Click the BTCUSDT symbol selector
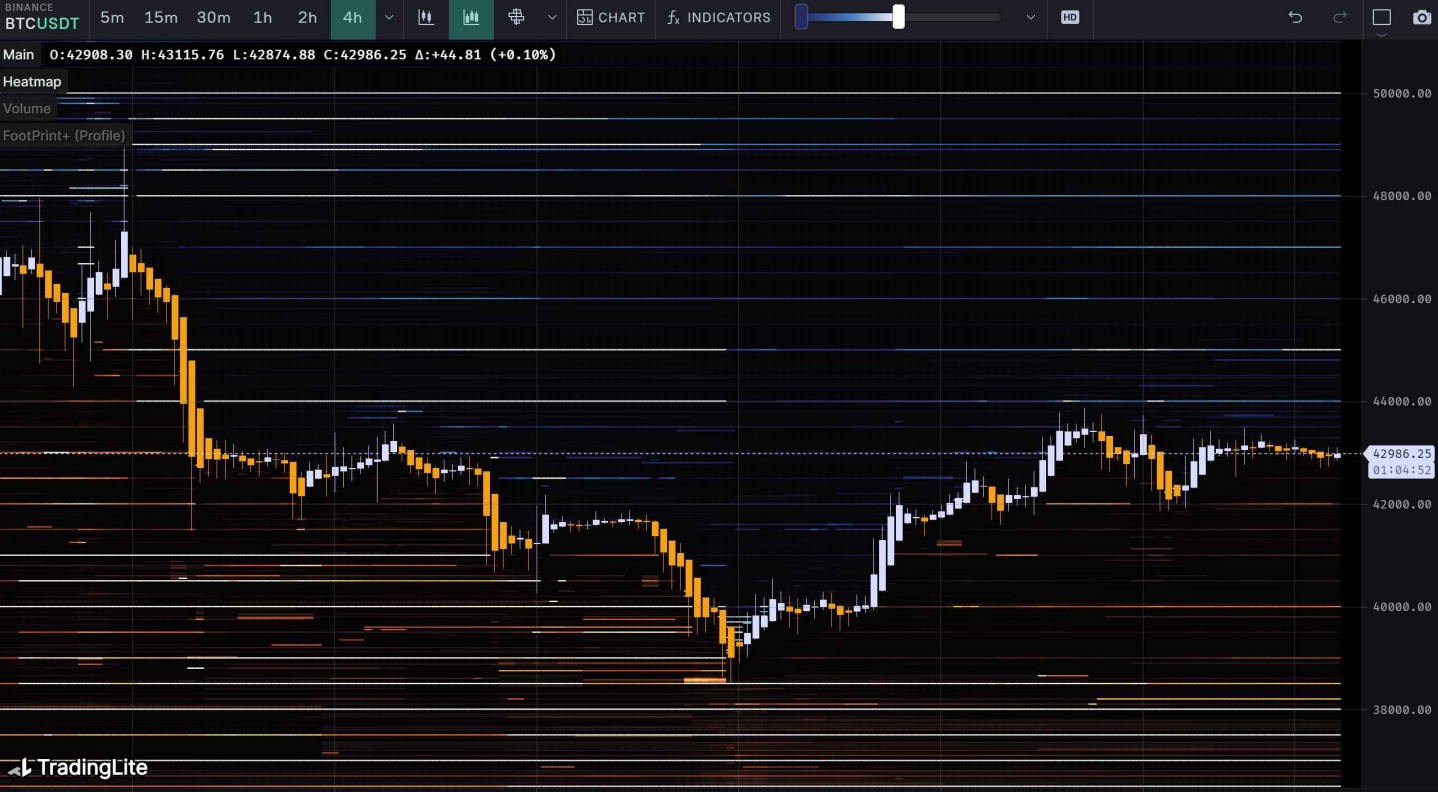The width and height of the screenshot is (1438, 792). [x=42, y=23]
